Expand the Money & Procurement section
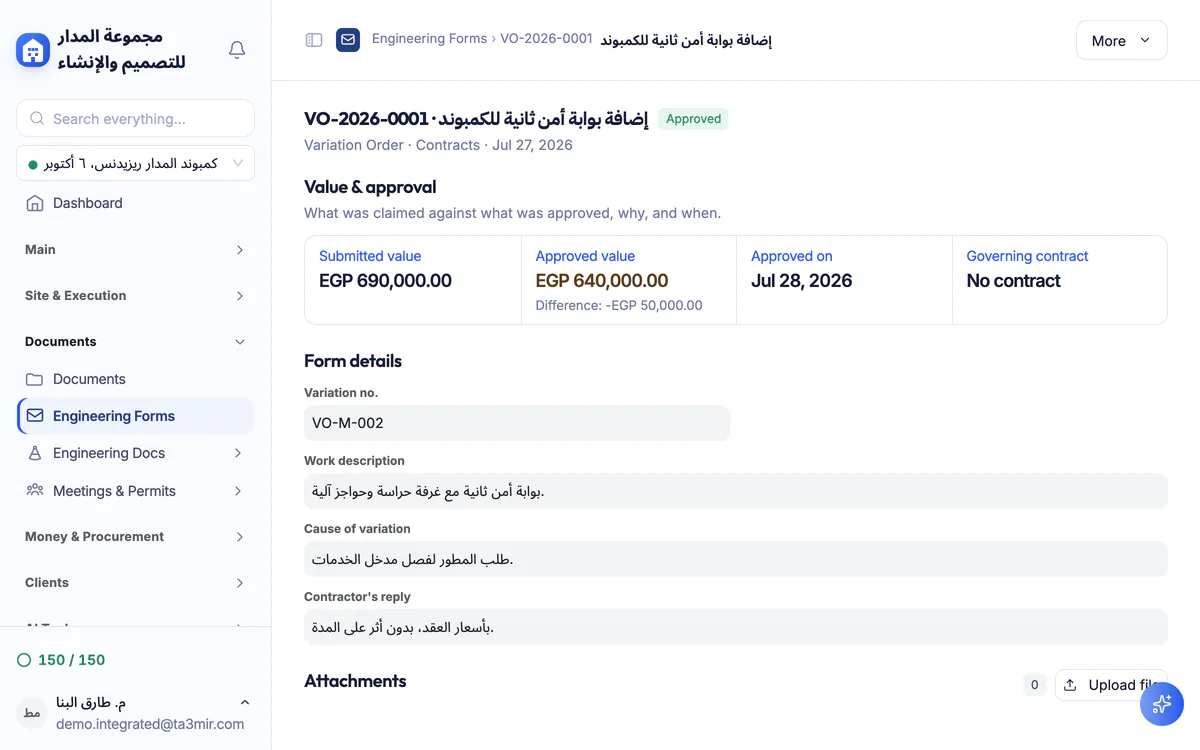1200x750 pixels. pos(135,537)
